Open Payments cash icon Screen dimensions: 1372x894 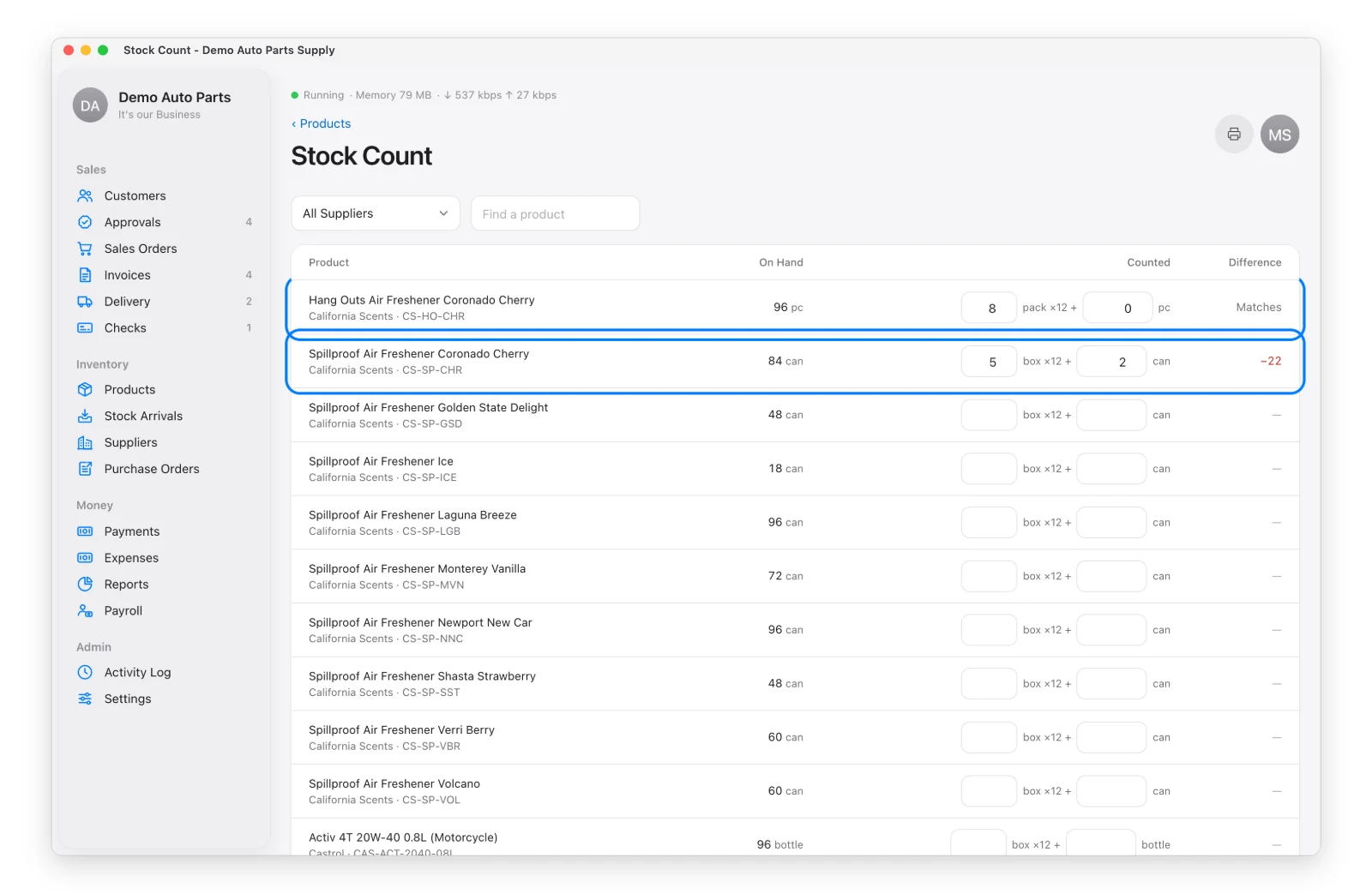[85, 531]
